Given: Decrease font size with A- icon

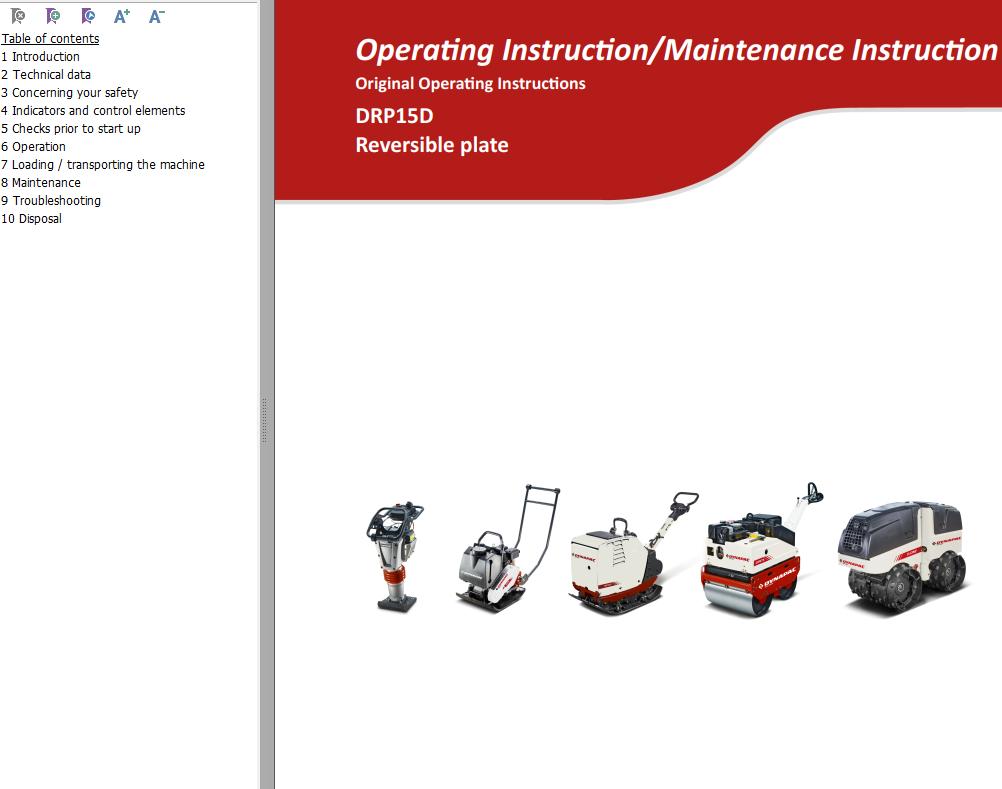Looking at the screenshot, I should (157, 16).
